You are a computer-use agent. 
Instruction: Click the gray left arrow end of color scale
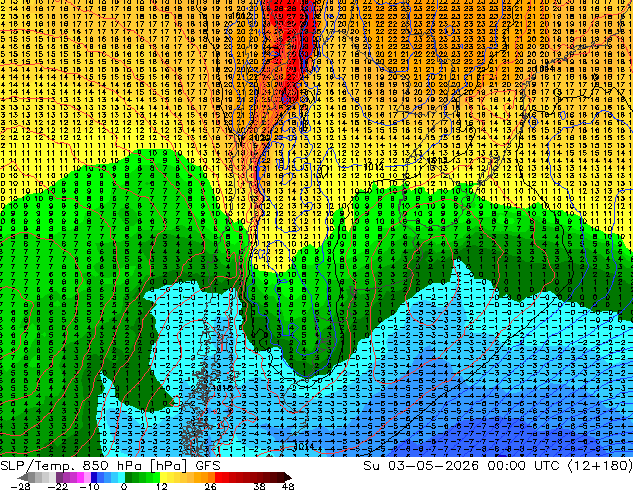(23, 477)
